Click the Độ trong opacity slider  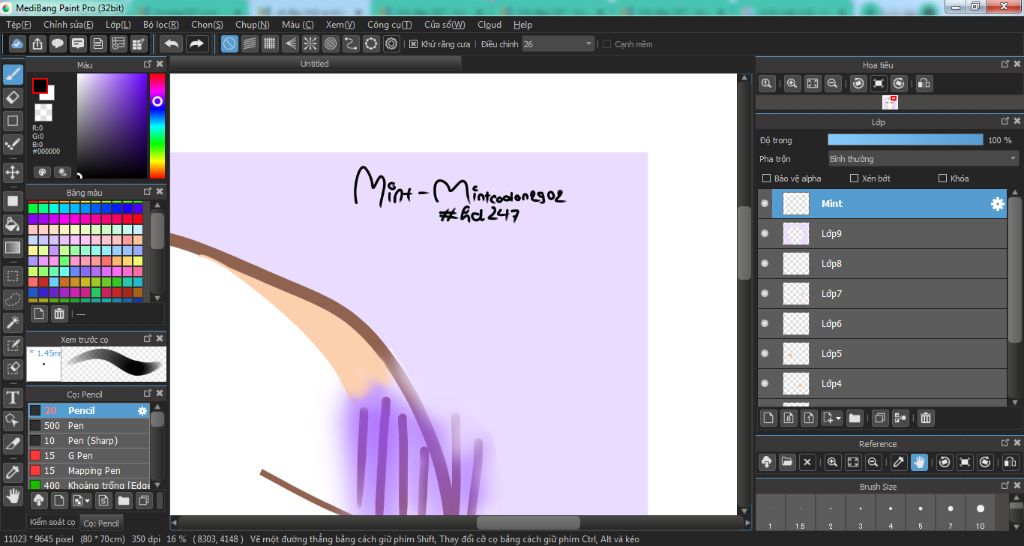905,140
